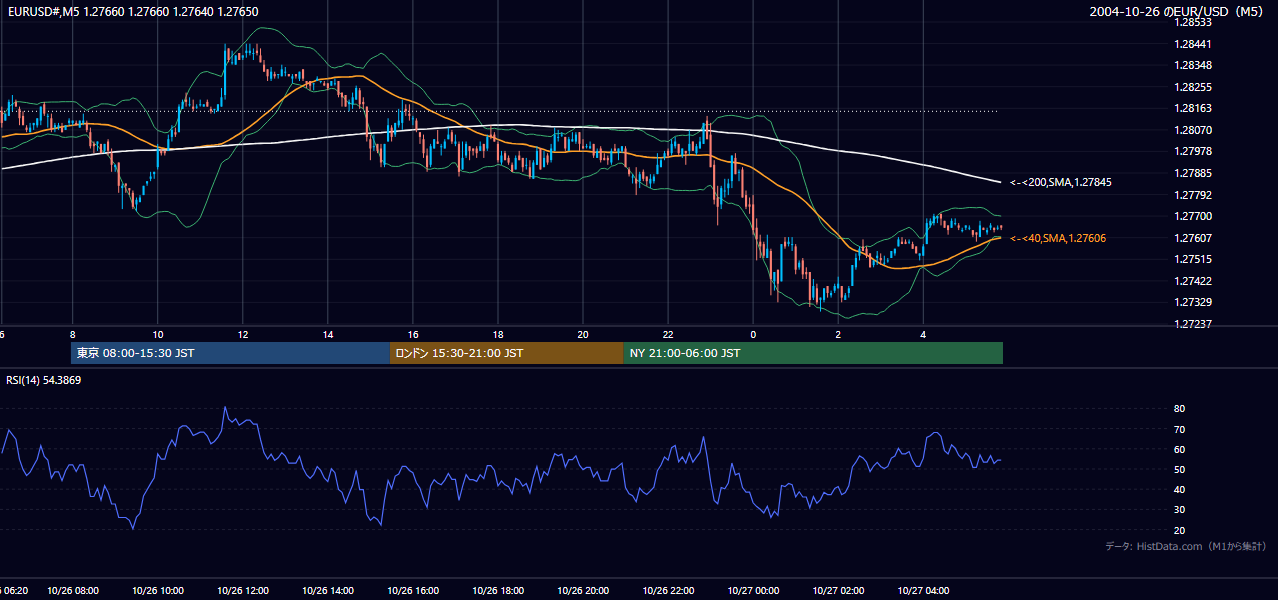Select the ロンドン 15:30-21:00 JST session bar

click(506, 353)
